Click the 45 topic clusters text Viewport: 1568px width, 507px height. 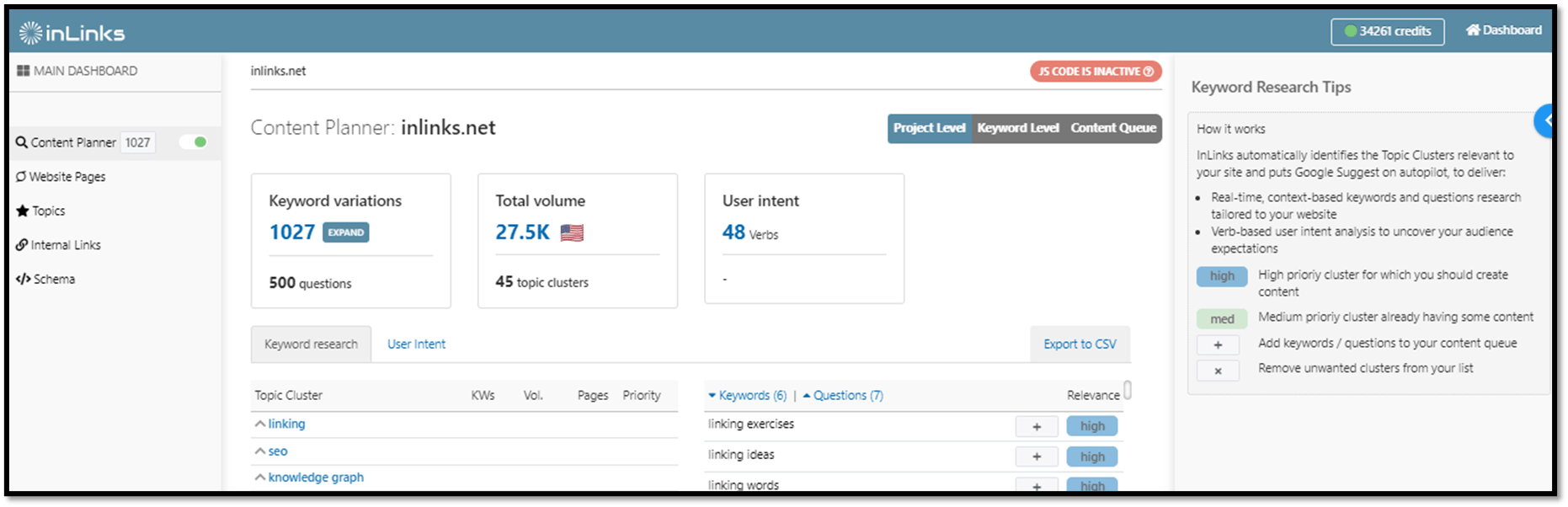(x=541, y=282)
